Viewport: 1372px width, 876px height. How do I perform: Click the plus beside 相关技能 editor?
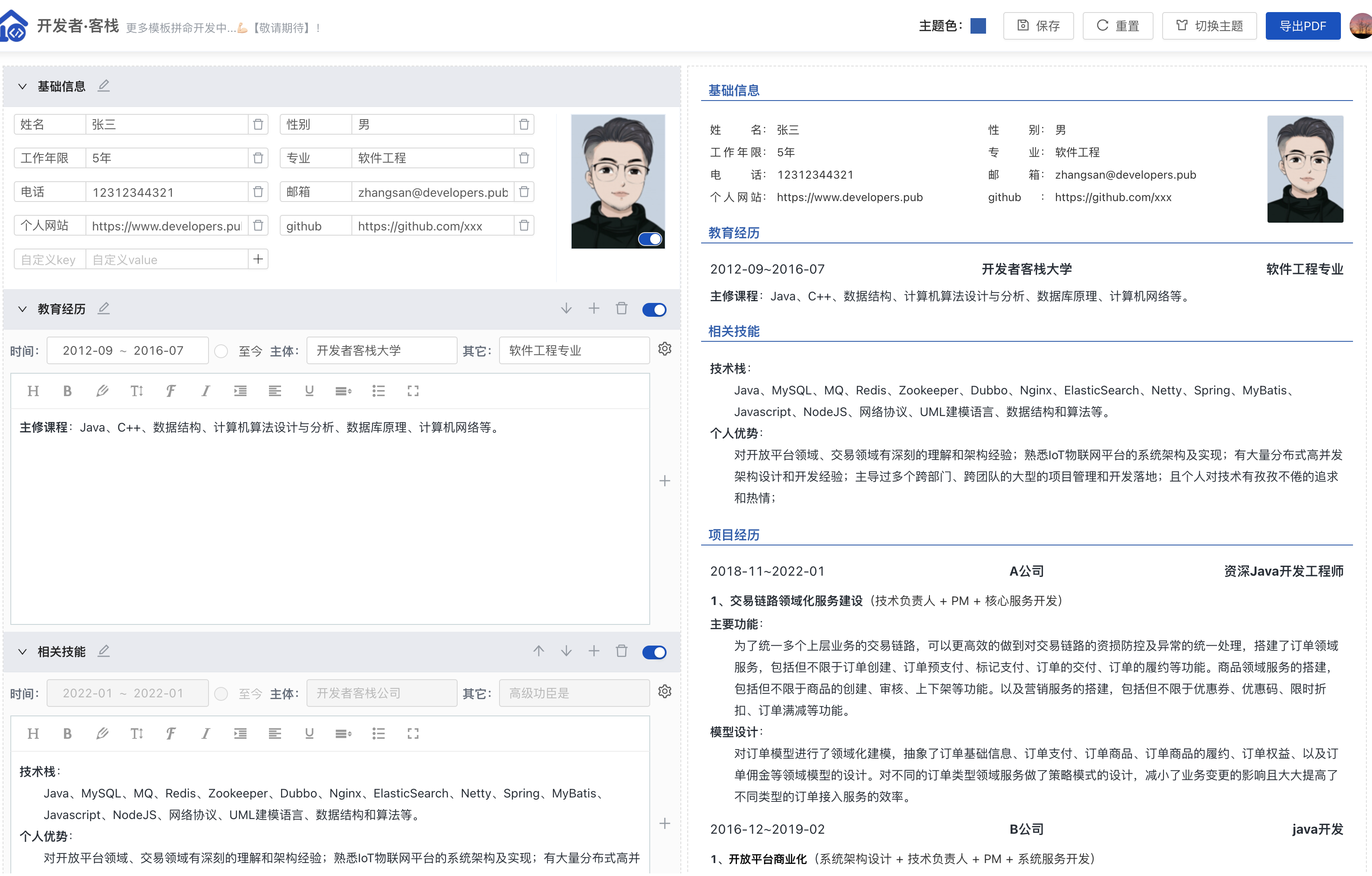[665, 824]
